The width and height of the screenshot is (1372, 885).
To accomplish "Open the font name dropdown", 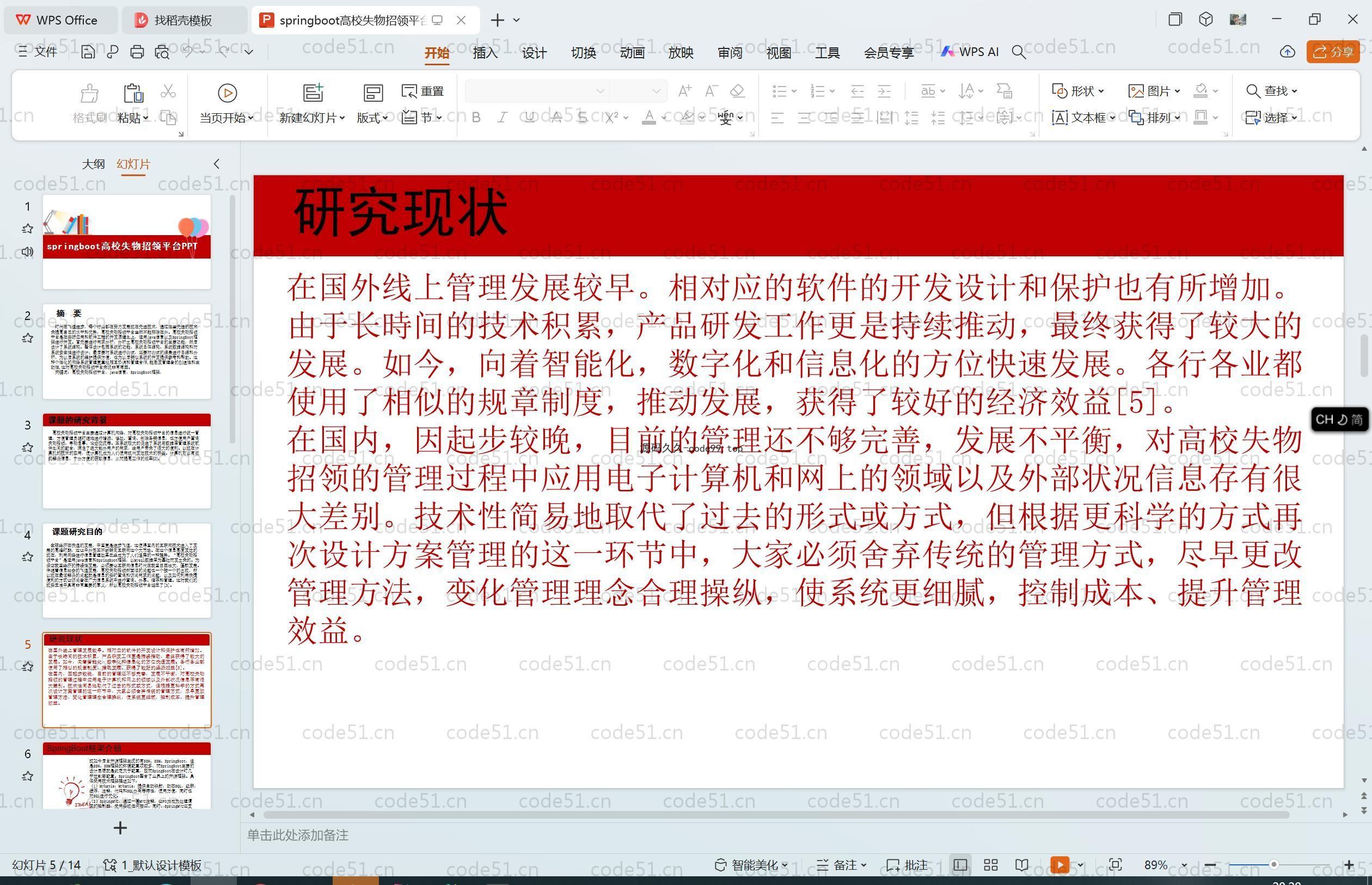I will click(x=600, y=91).
